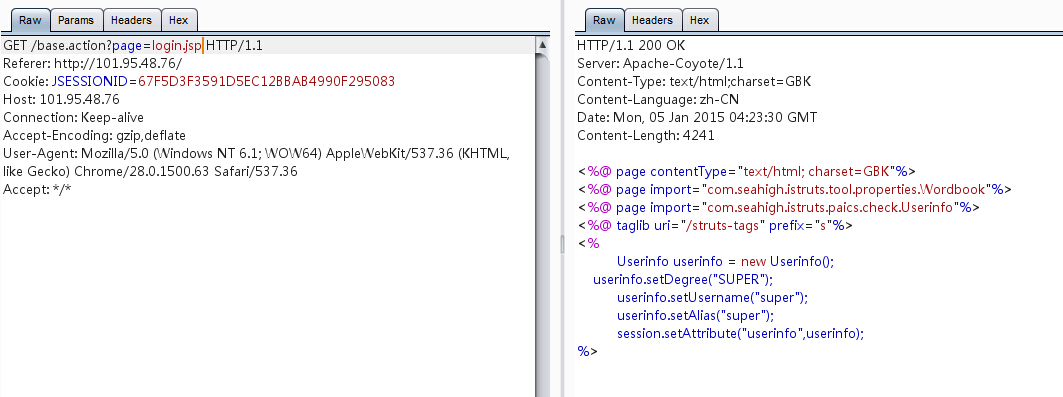Click the Referer header line
The width and height of the screenshot is (1063, 397).
pos(92,64)
